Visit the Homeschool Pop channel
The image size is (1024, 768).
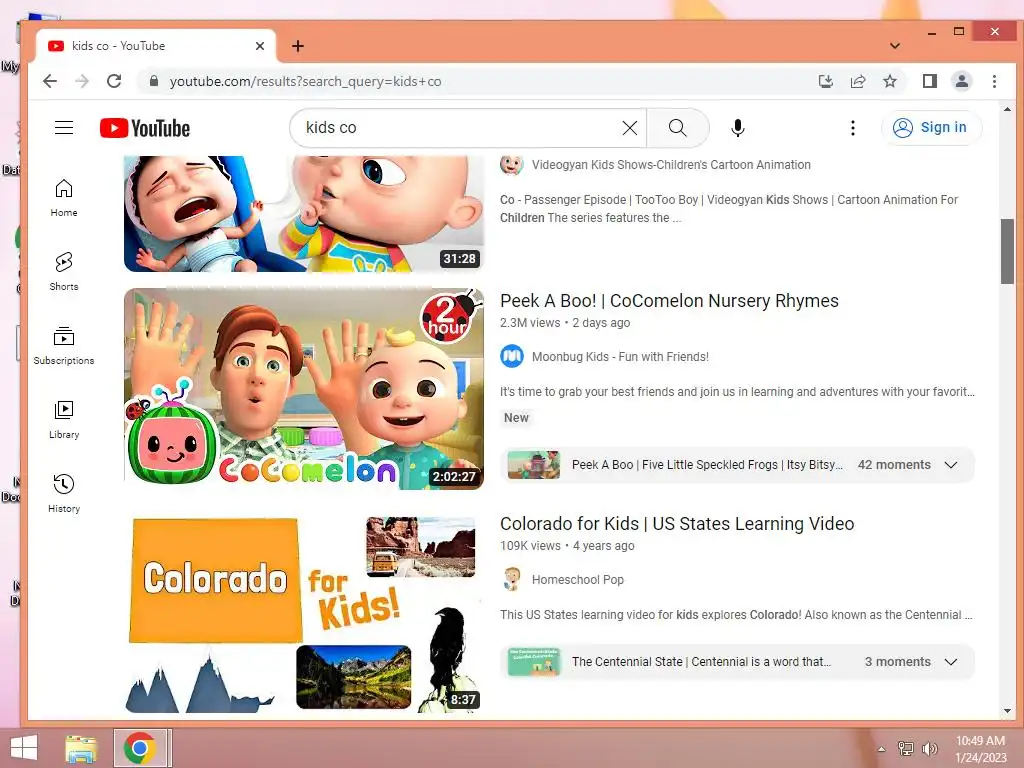577,580
